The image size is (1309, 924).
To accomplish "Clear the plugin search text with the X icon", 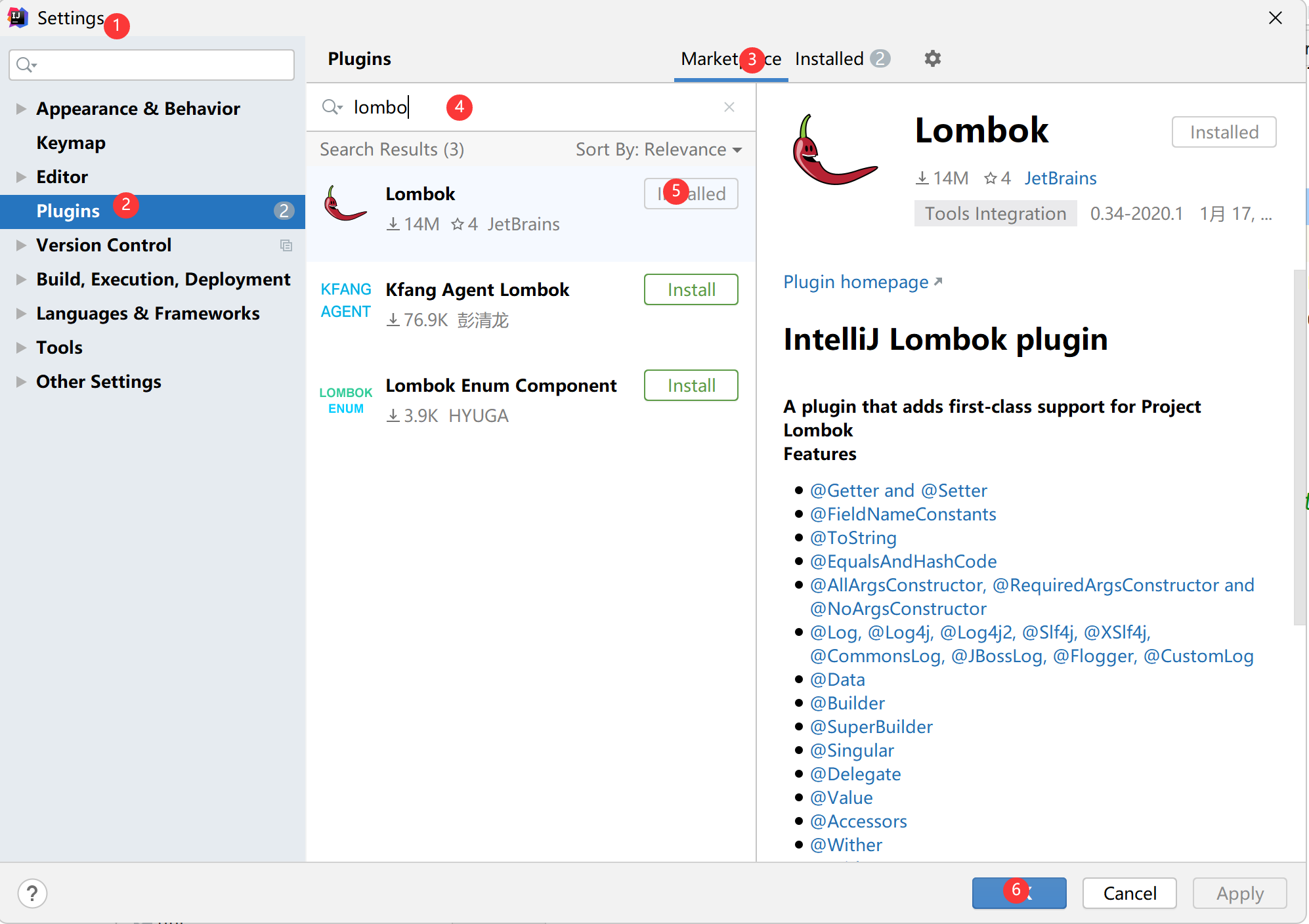I will (x=729, y=107).
